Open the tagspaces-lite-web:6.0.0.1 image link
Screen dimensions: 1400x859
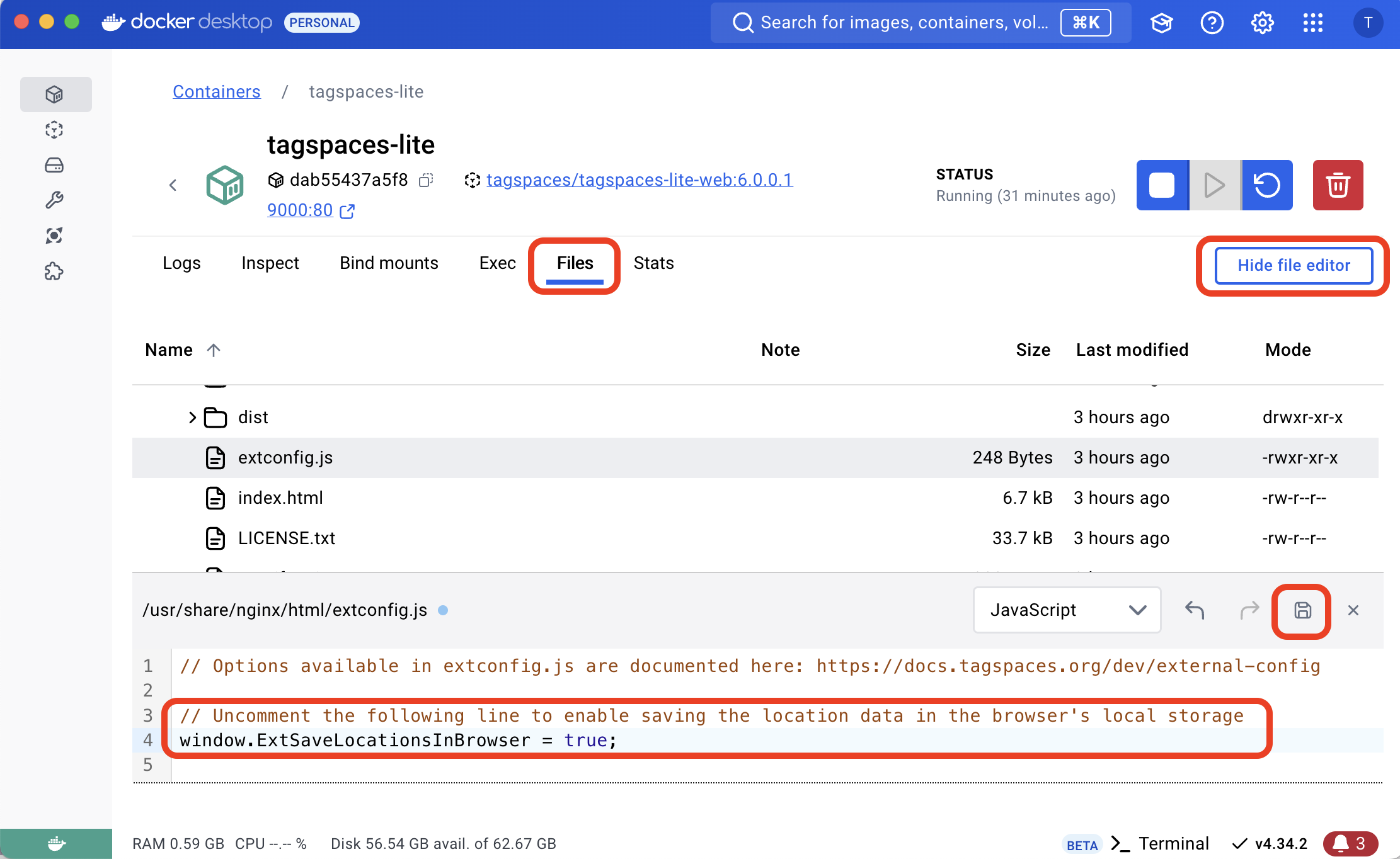[639, 180]
